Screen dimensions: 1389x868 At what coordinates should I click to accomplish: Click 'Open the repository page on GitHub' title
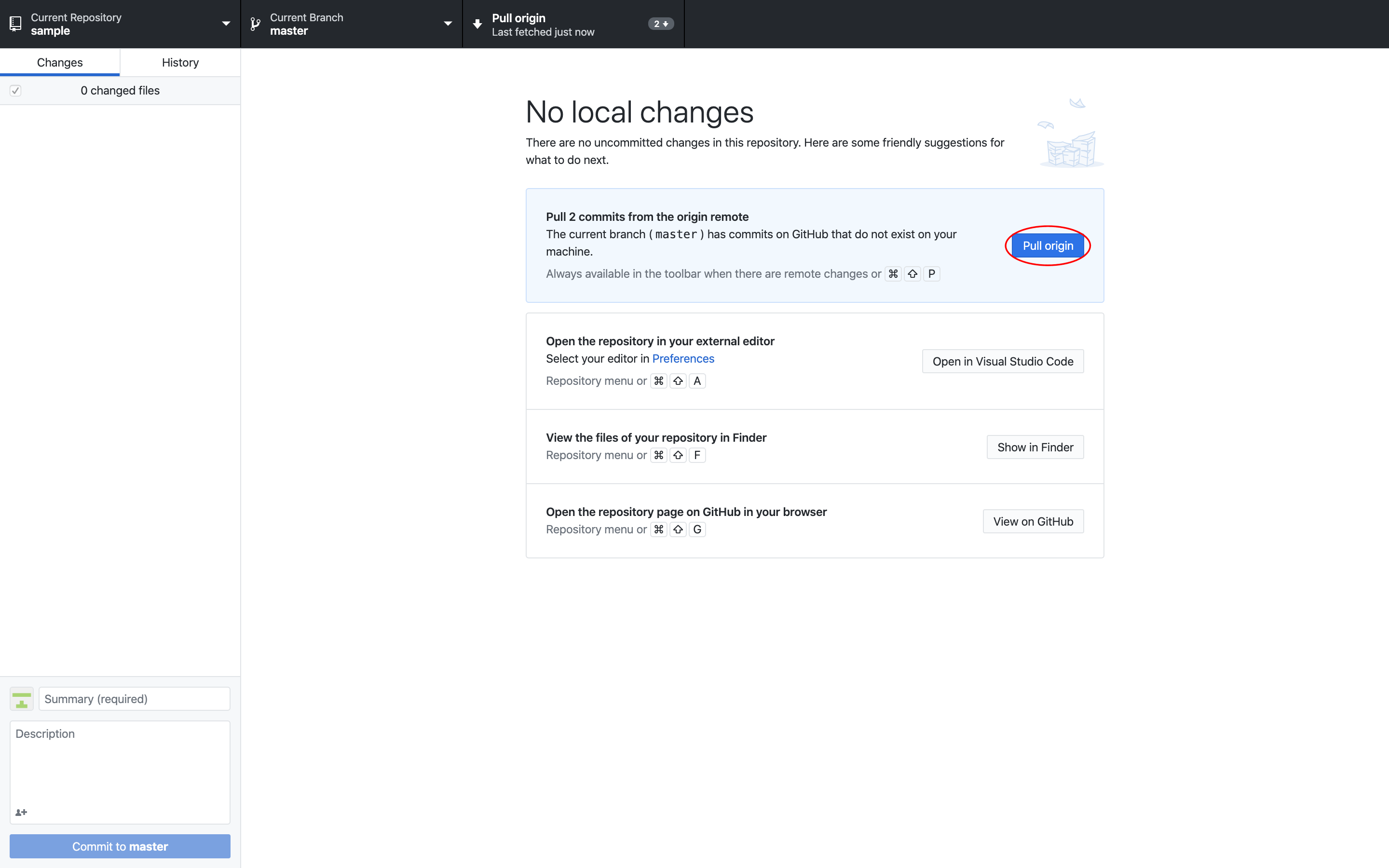tap(686, 512)
